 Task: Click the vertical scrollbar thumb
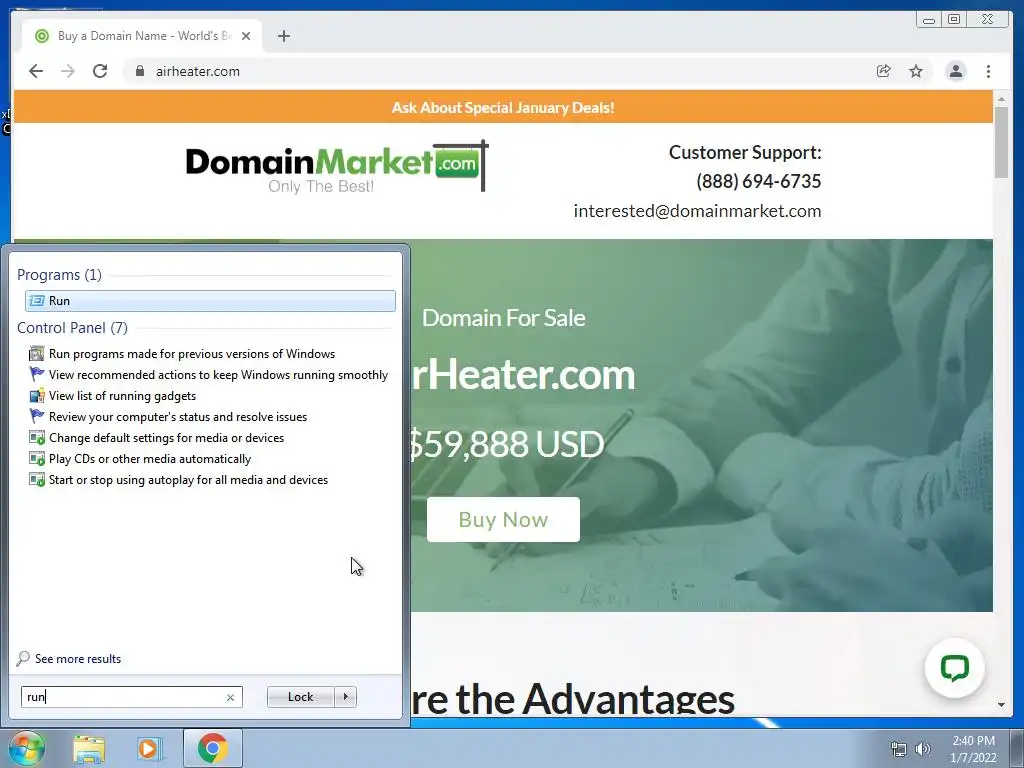1001,142
